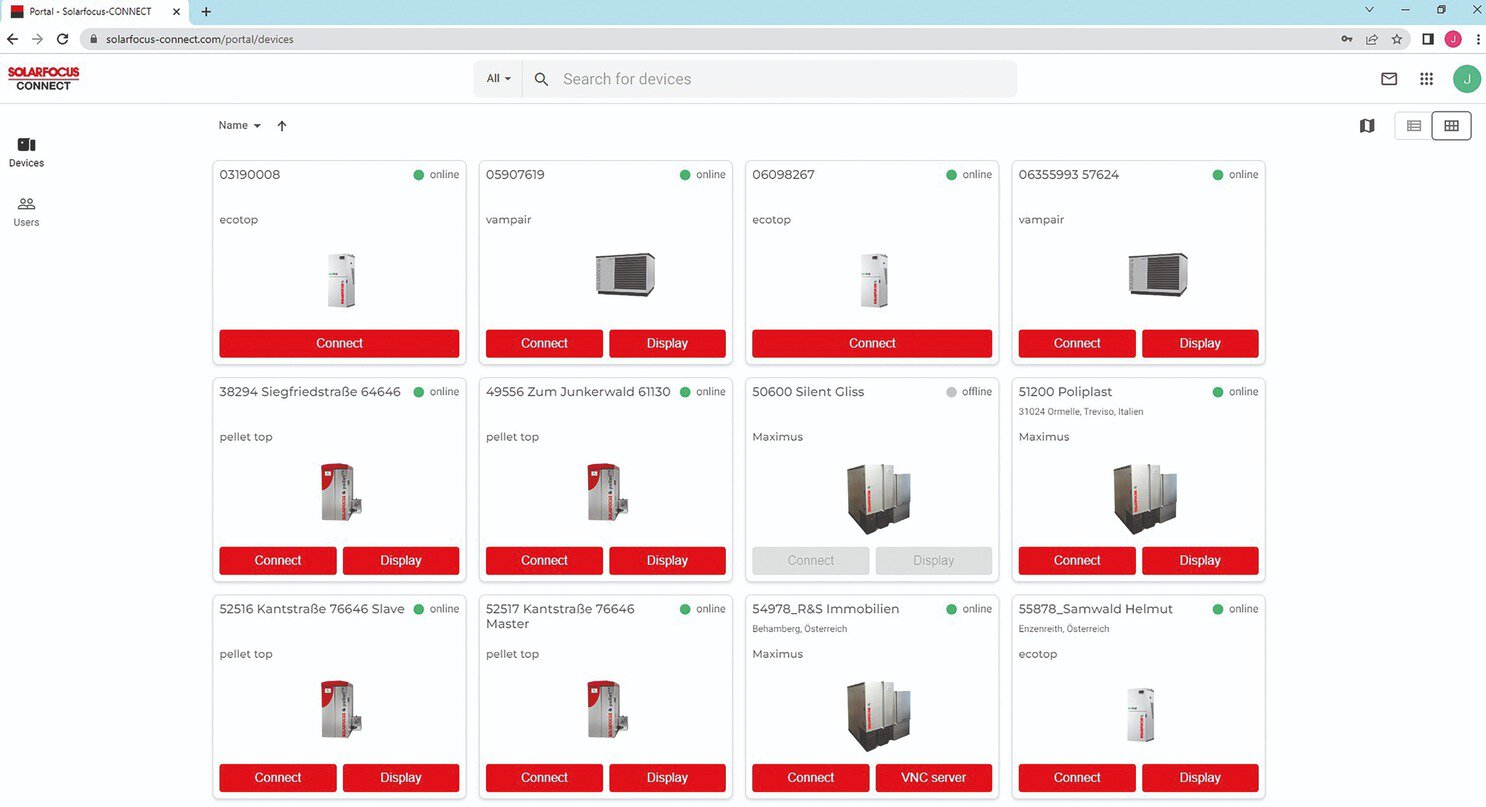Show devices on the map view
This screenshot has height=807, width=1486.
[x=1367, y=126]
